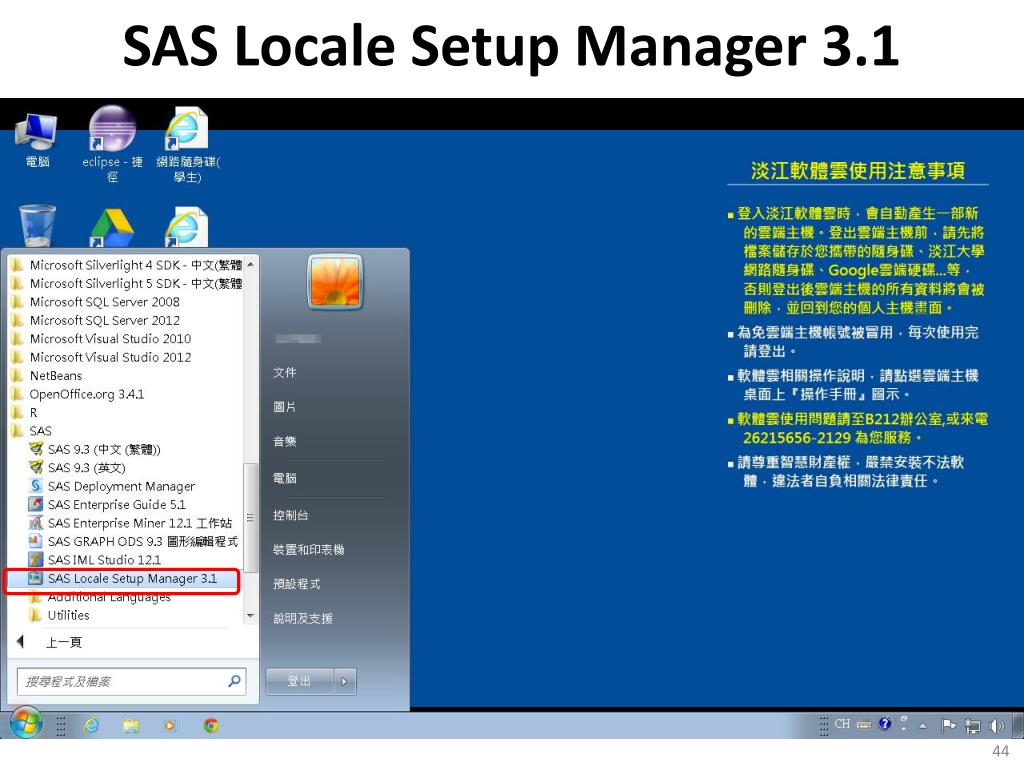Screen dimensions: 1024x768
Task: Open the 網路隨身碟(學生) desktop shortcut
Action: click(187, 144)
